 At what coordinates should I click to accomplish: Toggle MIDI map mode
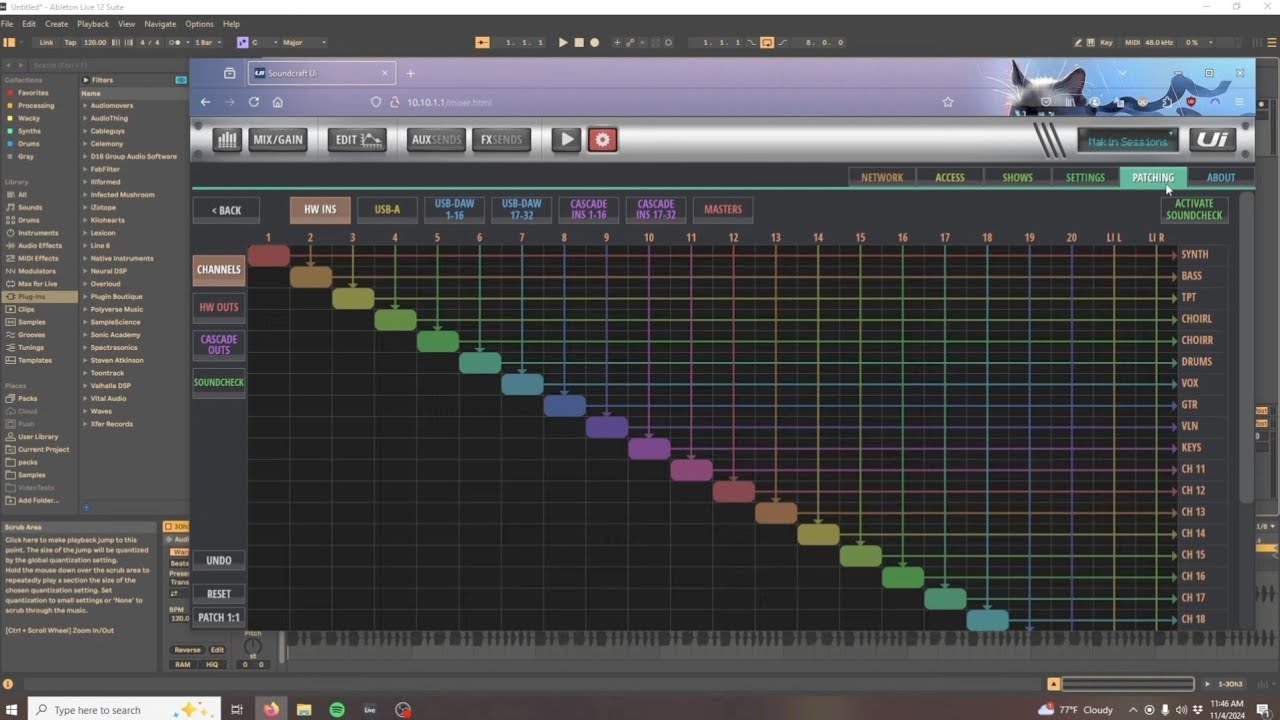(x=1132, y=42)
